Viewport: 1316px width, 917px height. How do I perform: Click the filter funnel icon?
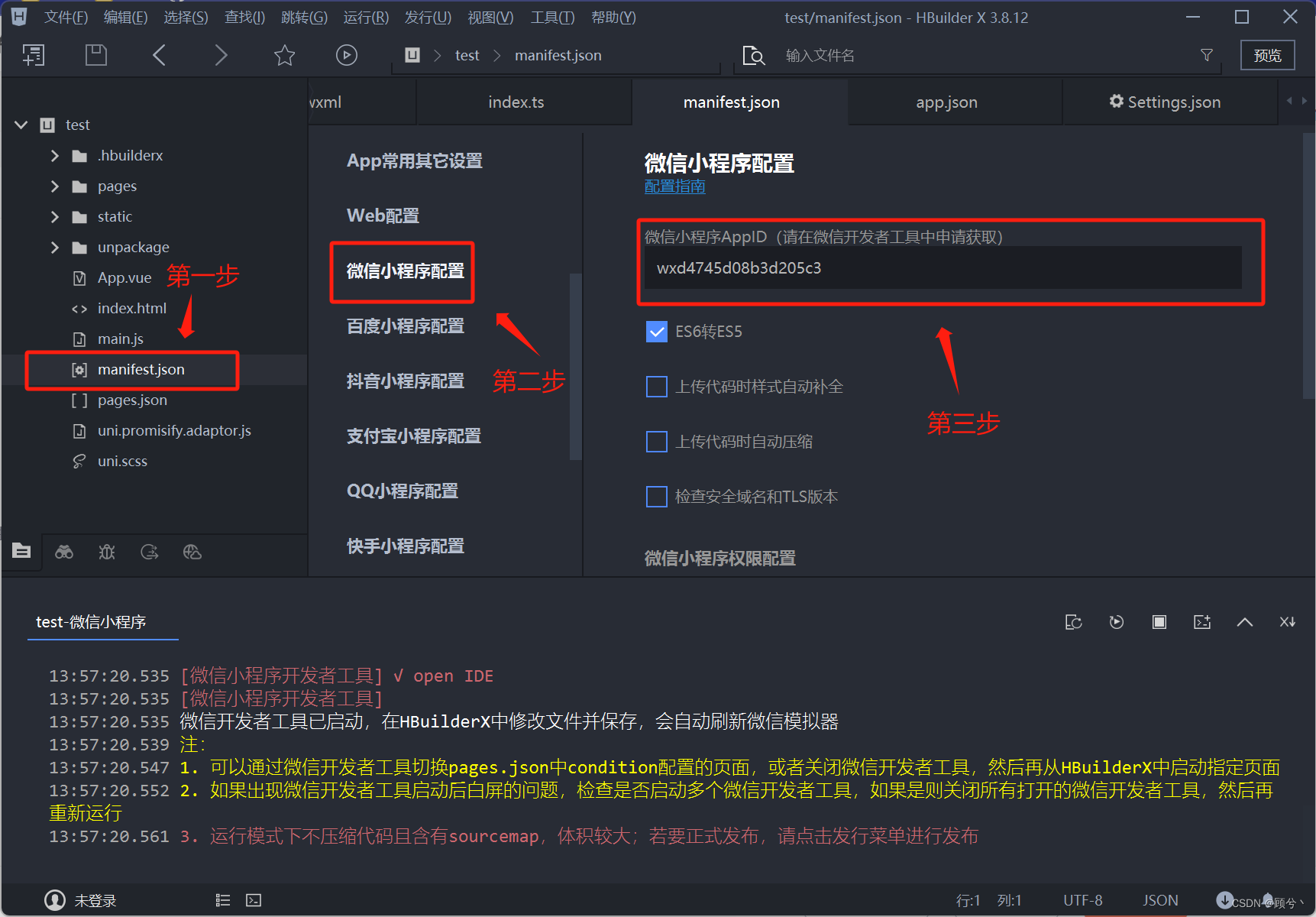click(1207, 55)
